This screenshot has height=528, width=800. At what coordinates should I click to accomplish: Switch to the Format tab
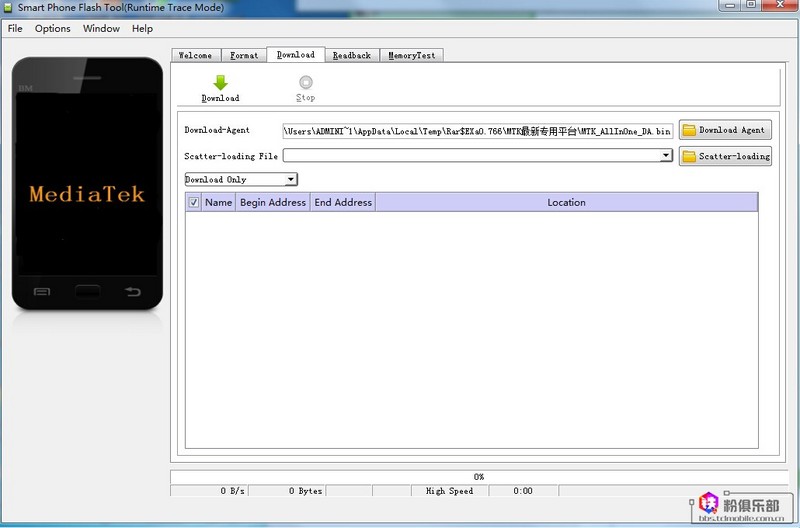(244, 55)
